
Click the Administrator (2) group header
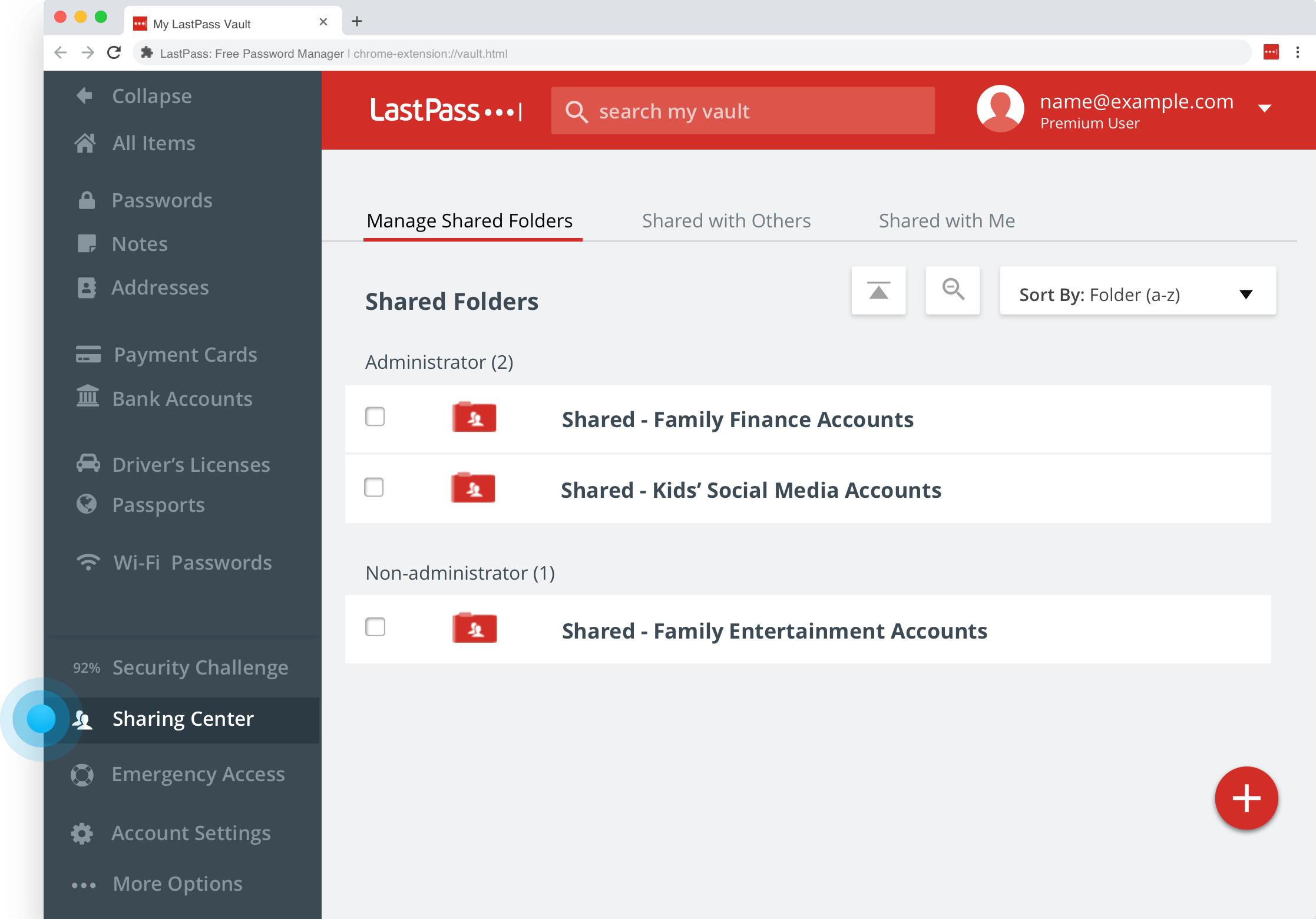[439, 362]
